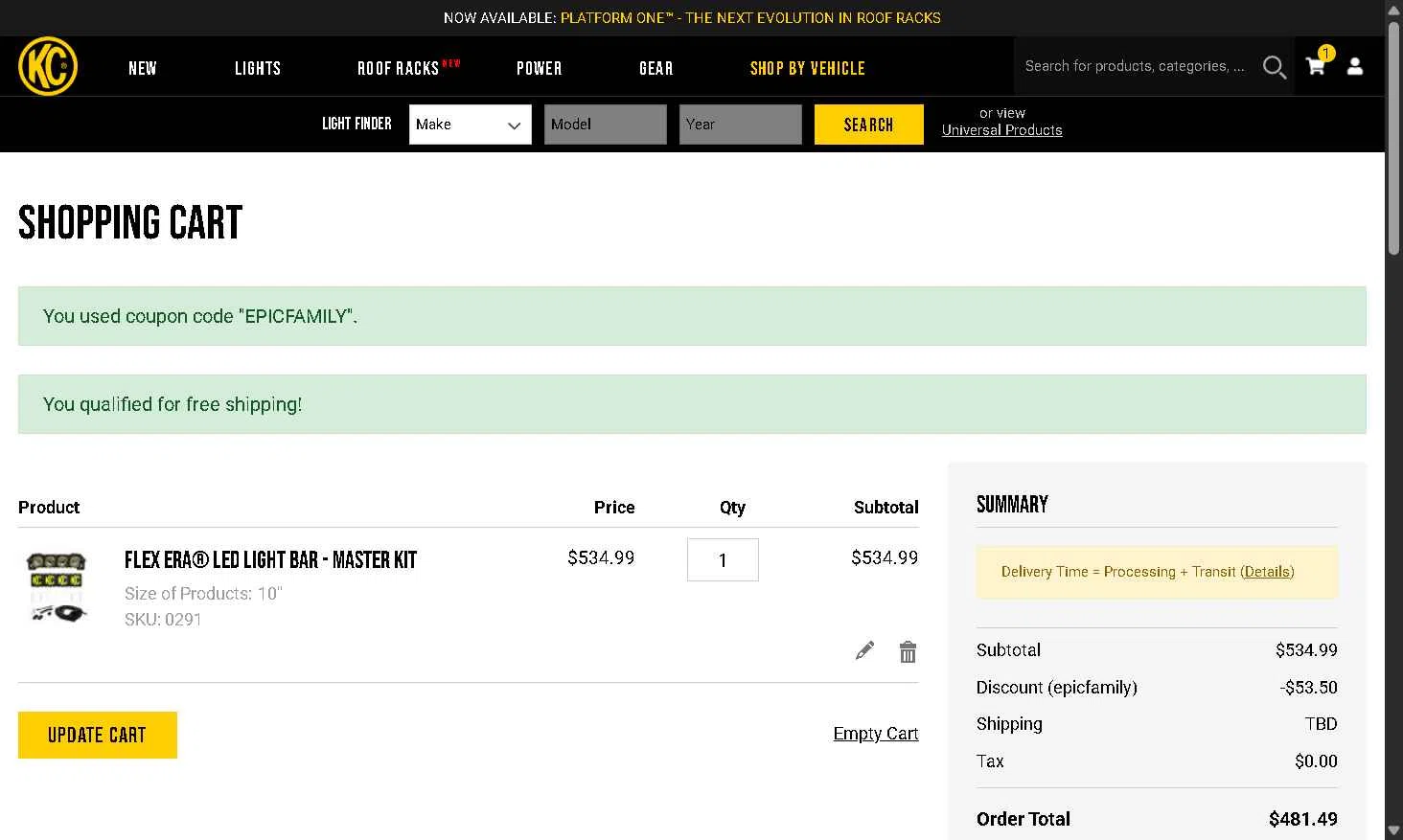This screenshot has height=840, width=1403.
Task: Open the NEW menu
Action: [x=143, y=68]
